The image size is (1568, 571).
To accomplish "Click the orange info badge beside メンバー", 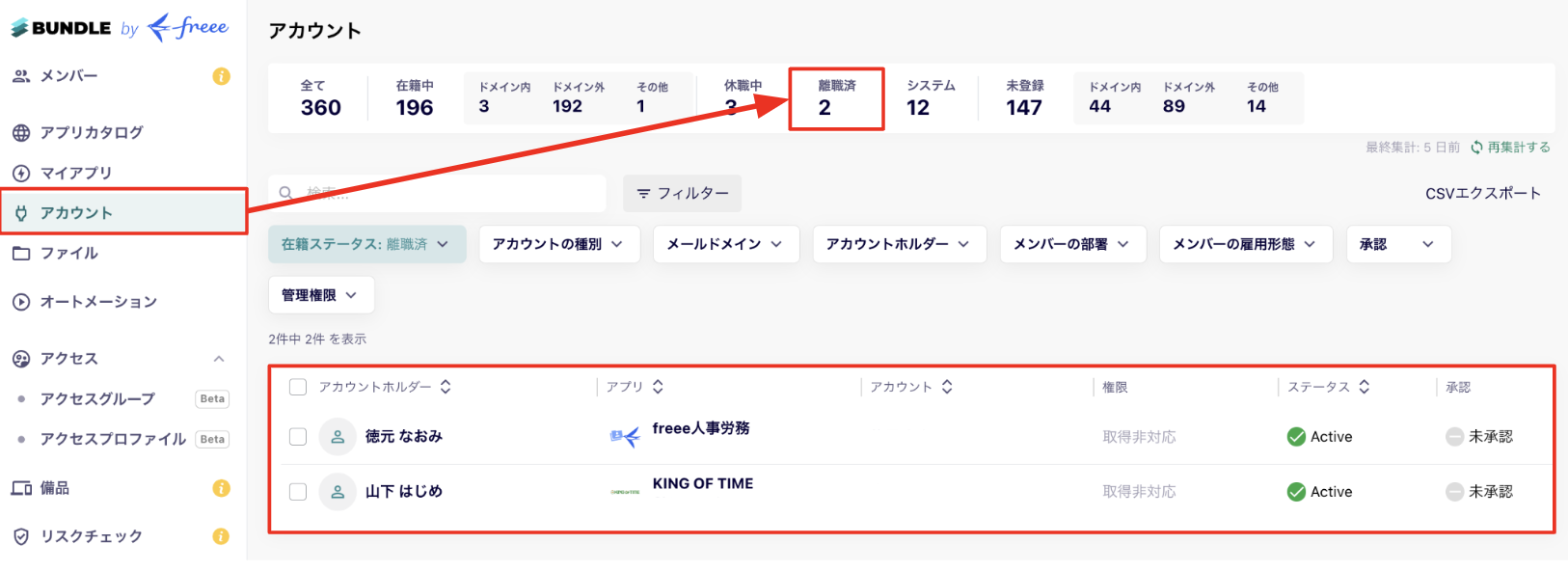I will 222,76.
